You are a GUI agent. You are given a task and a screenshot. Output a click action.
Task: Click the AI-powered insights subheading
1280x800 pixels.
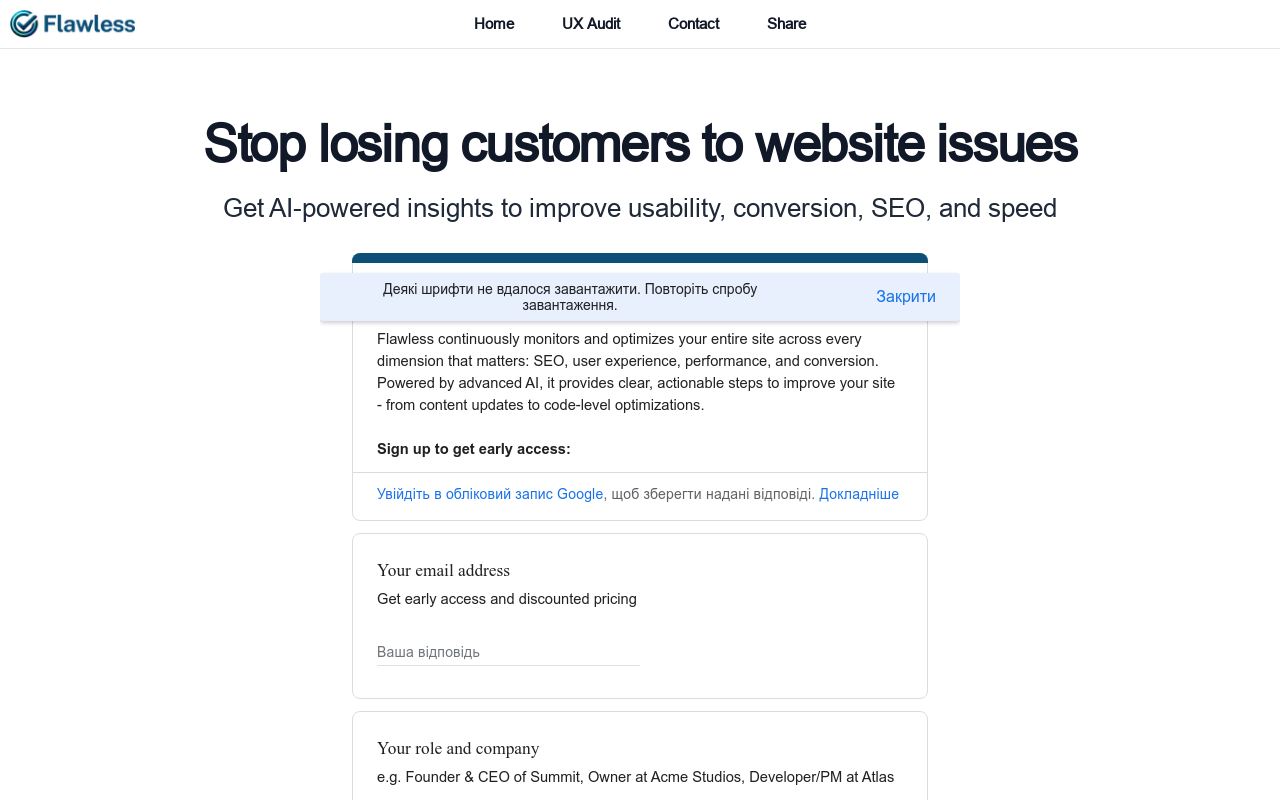click(640, 208)
